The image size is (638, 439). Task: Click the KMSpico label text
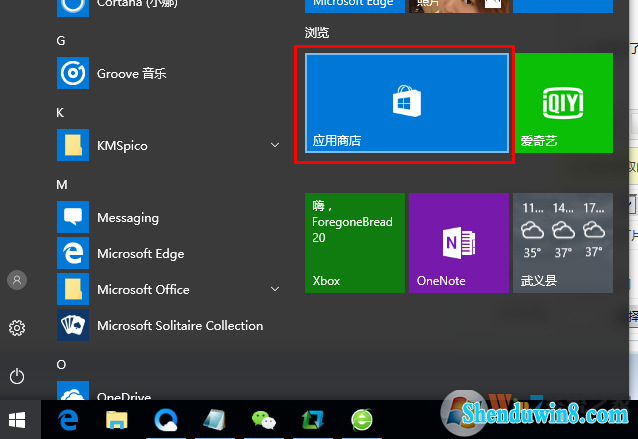122,146
